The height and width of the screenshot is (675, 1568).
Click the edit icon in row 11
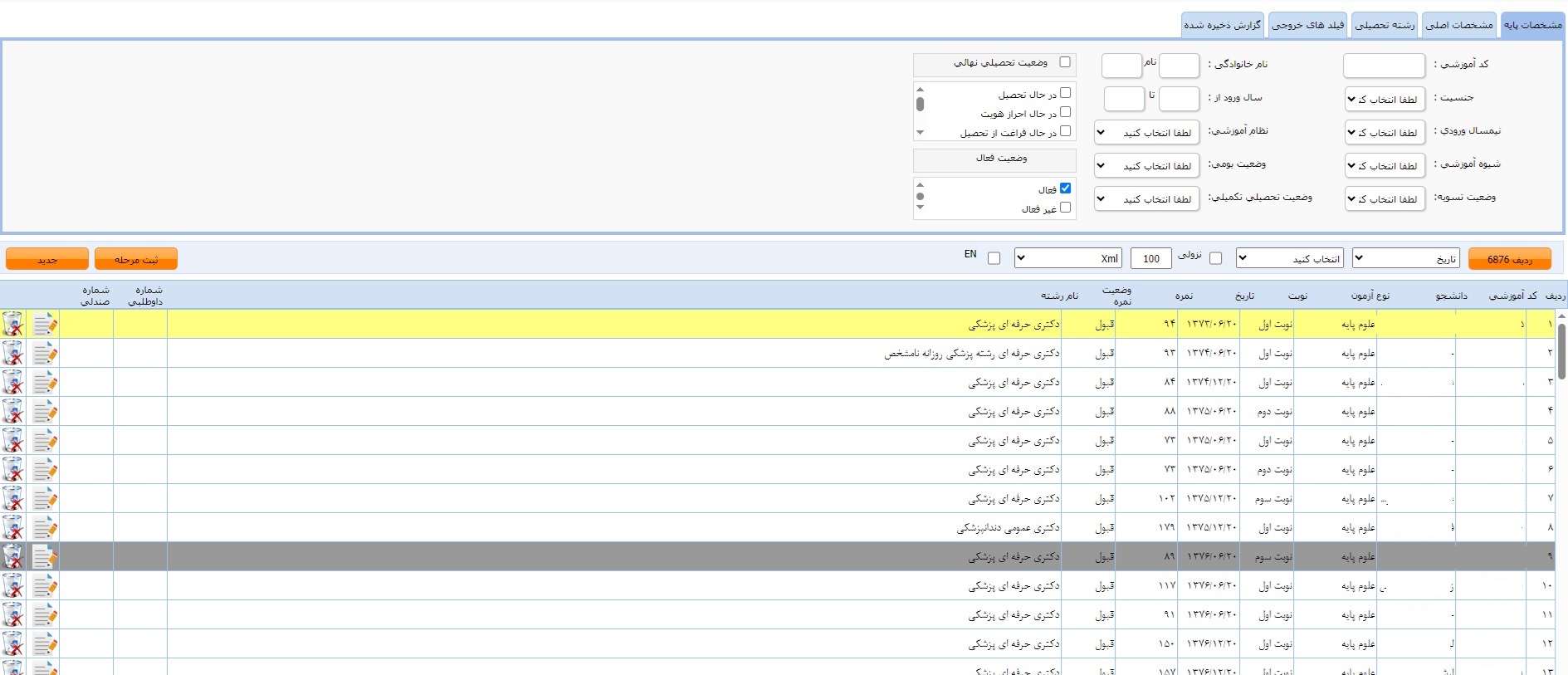[x=45, y=615]
